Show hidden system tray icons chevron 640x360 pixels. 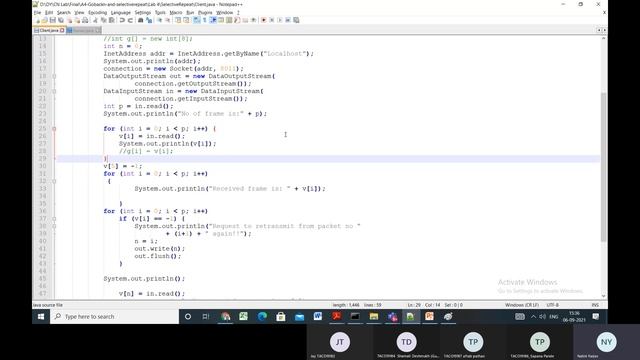(x=533, y=317)
